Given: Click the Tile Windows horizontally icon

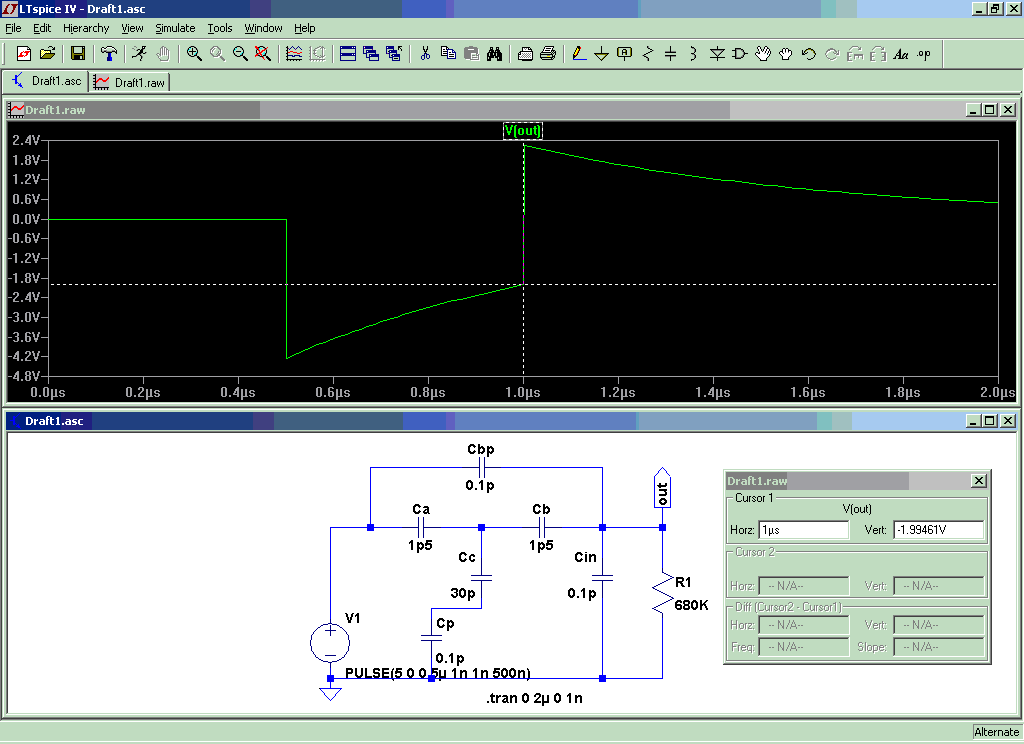Looking at the screenshot, I should (347, 54).
